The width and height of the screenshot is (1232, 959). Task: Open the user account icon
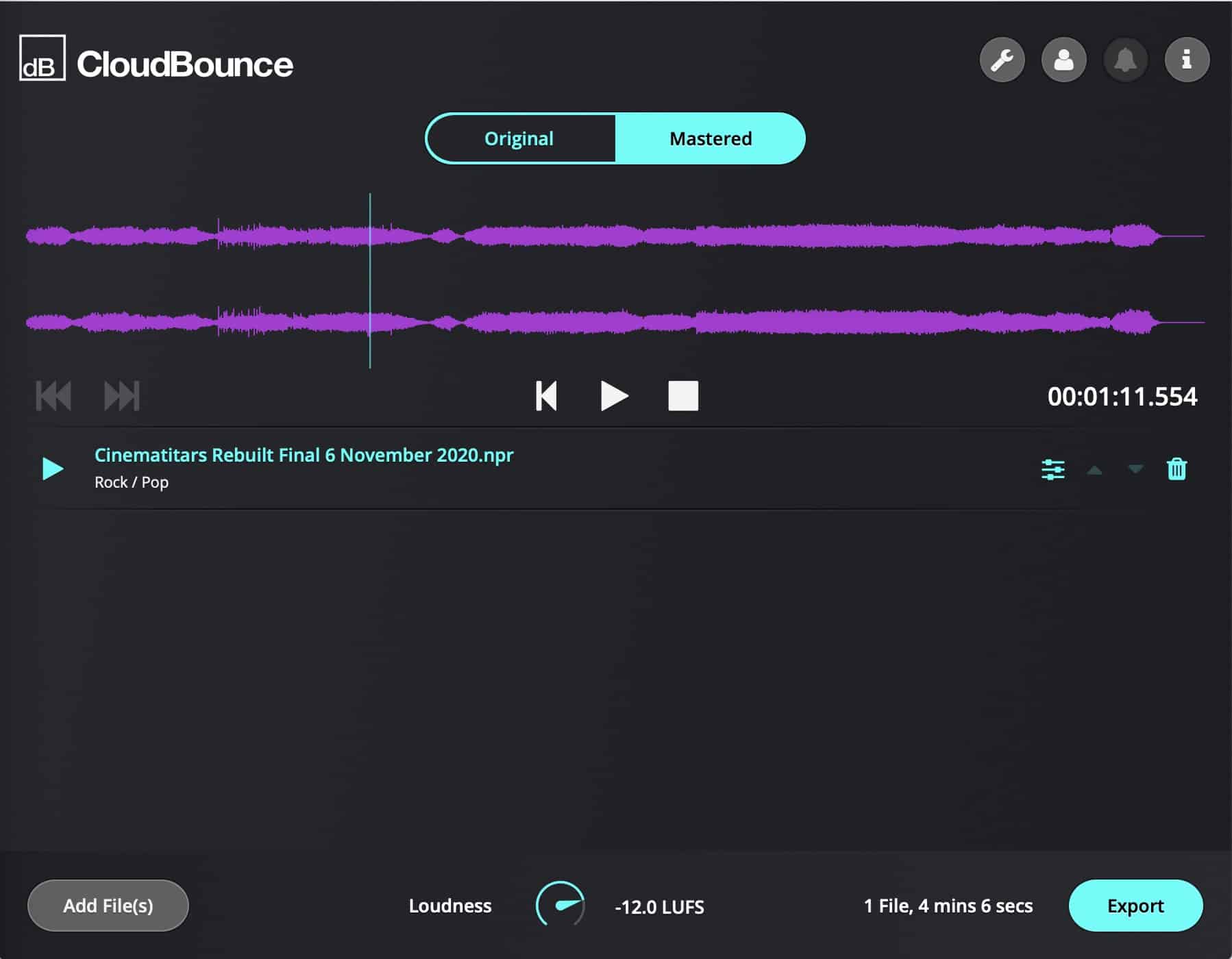click(1063, 60)
